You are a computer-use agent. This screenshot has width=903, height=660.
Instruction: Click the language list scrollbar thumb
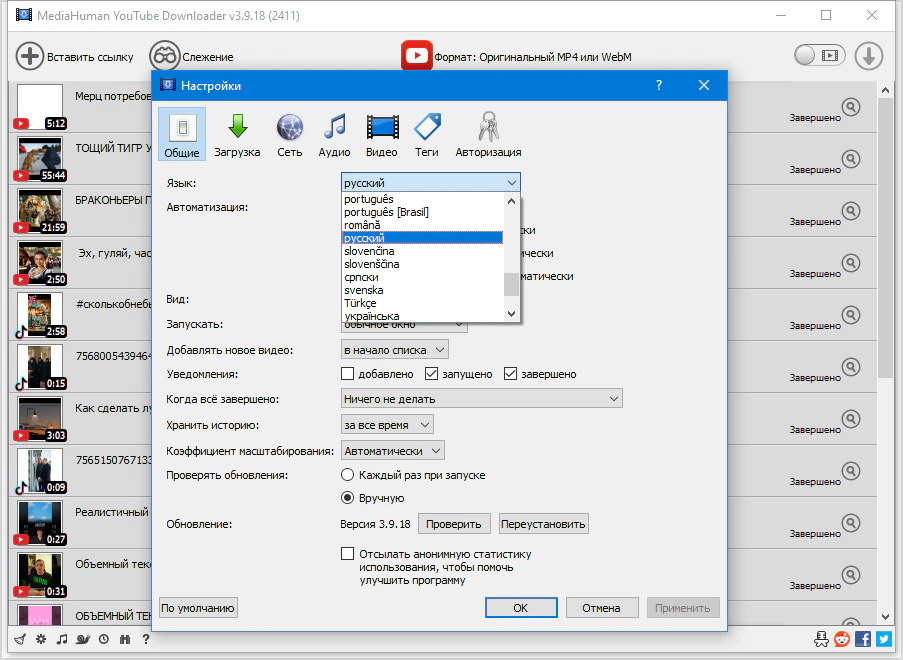pos(511,284)
